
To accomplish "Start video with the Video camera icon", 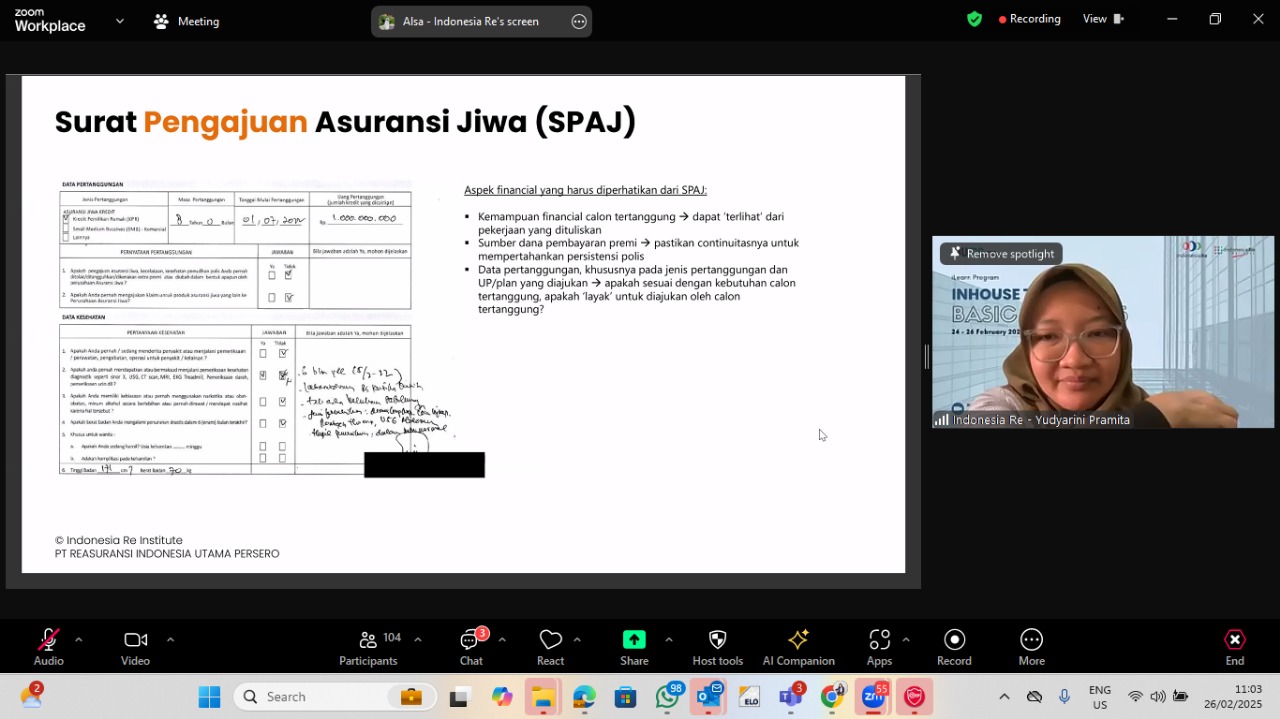I will [x=135, y=640].
